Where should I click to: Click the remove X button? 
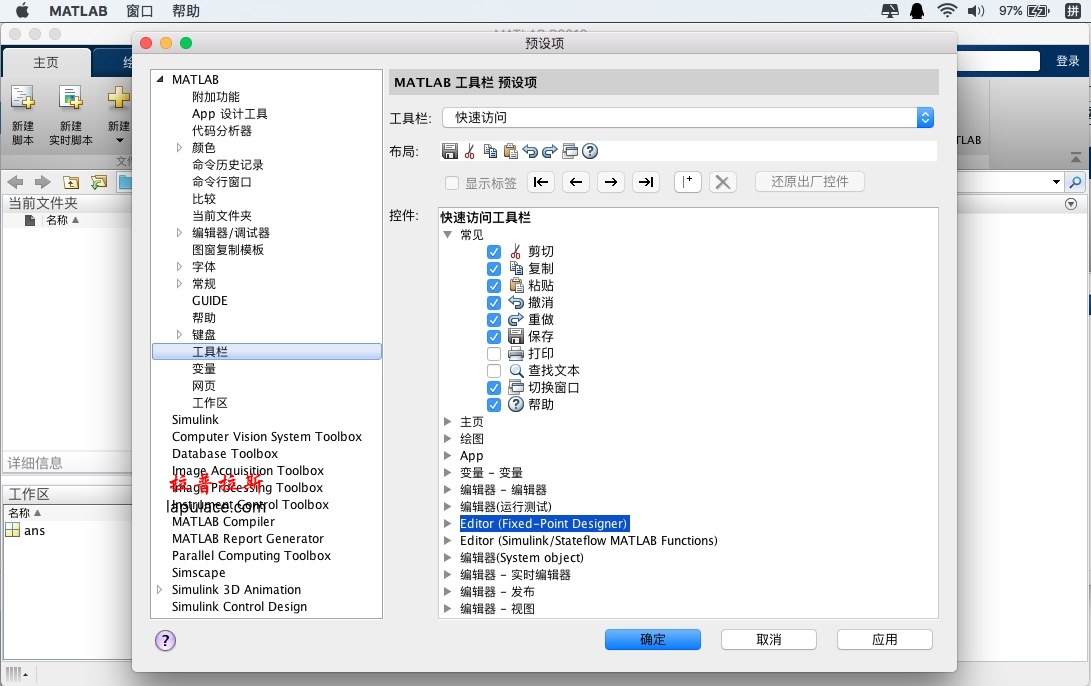[723, 182]
